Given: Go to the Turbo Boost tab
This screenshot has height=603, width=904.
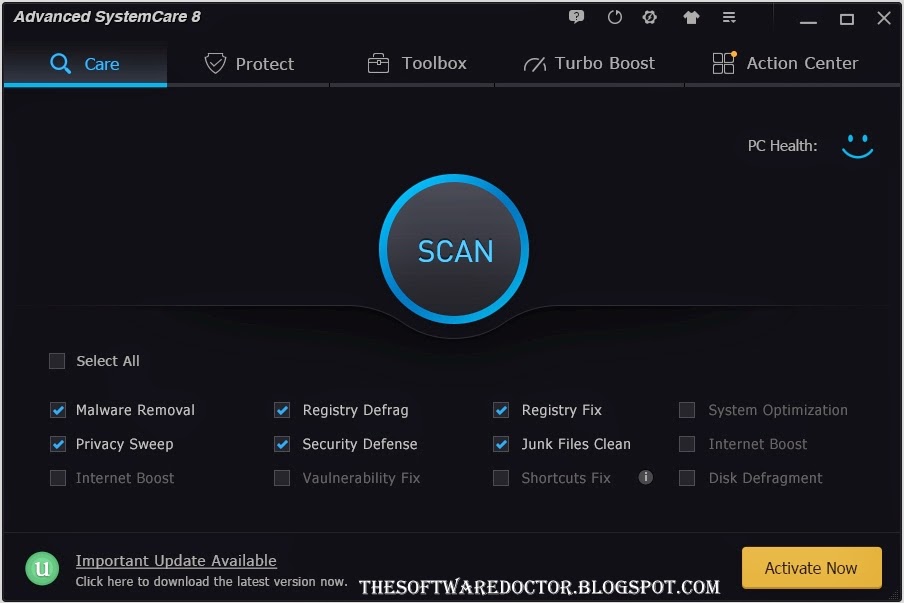Looking at the screenshot, I should [589, 63].
